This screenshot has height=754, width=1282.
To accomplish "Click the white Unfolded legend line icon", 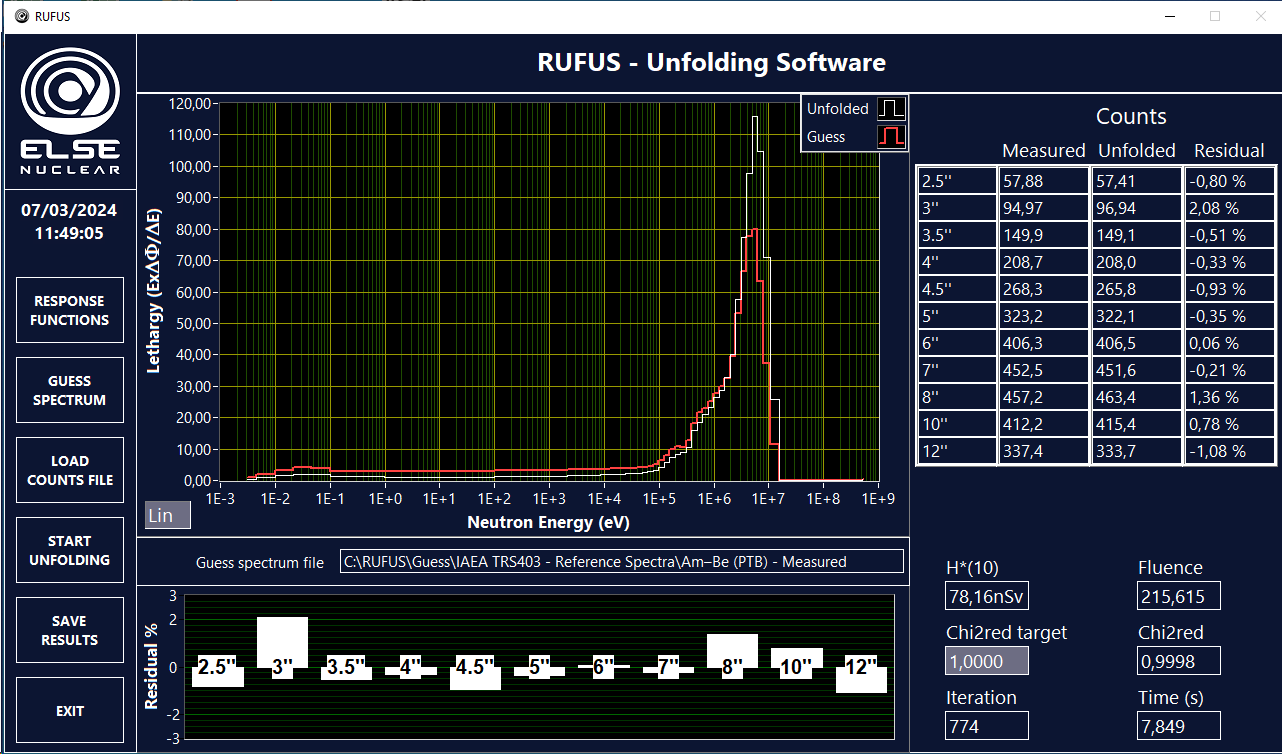I will [x=891, y=108].
